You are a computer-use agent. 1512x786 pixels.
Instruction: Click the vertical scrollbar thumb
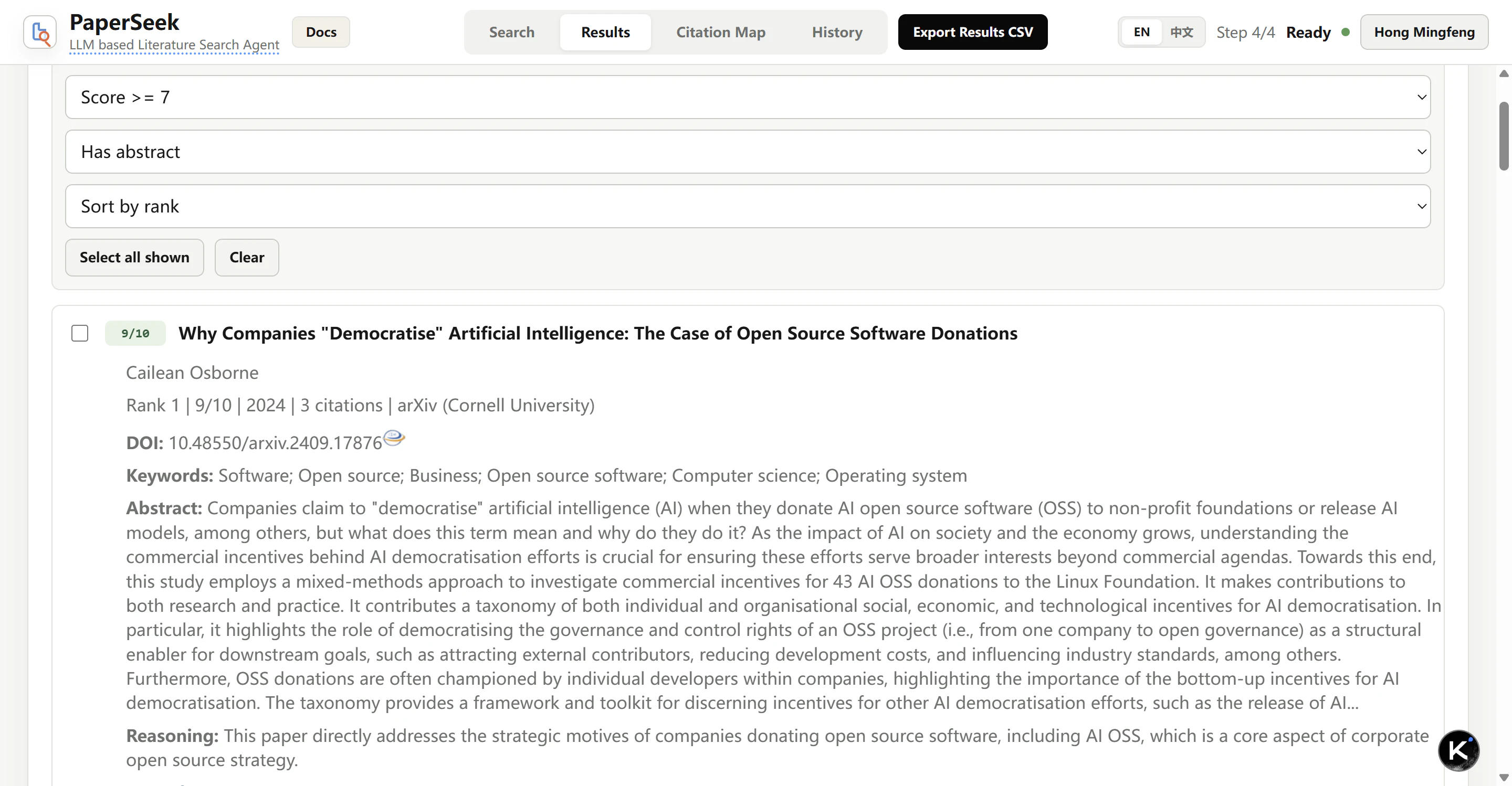[x=1504, y=136]
